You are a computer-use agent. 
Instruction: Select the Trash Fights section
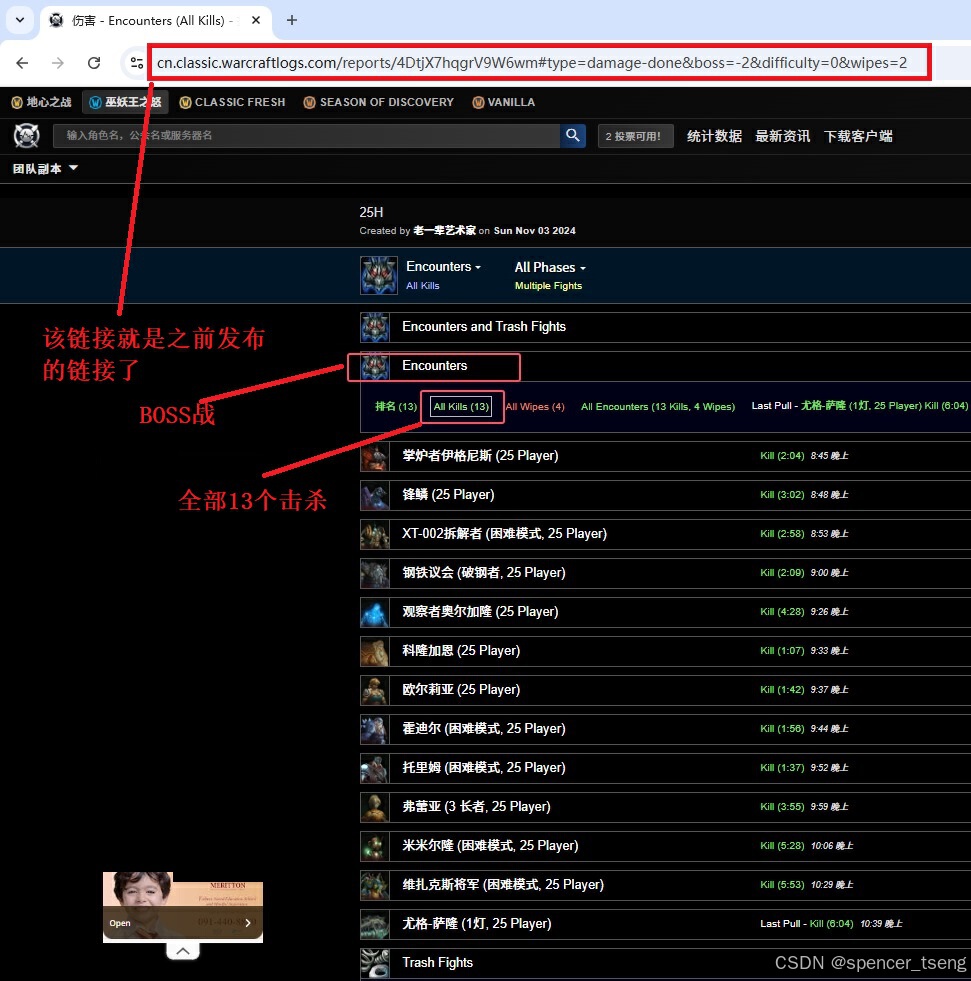tap(665, 963)
